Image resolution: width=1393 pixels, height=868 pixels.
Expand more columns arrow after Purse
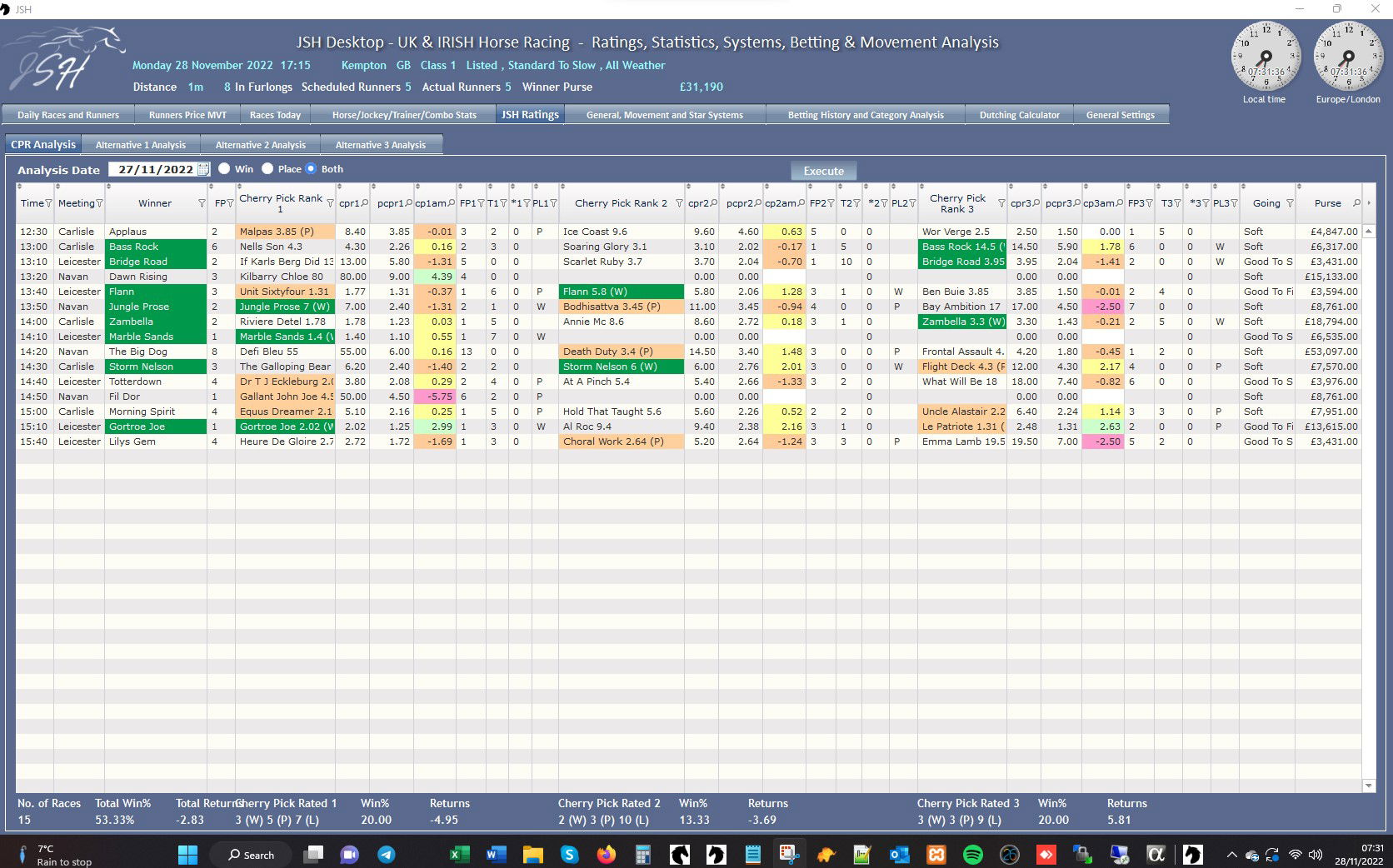click(1369, 203)
